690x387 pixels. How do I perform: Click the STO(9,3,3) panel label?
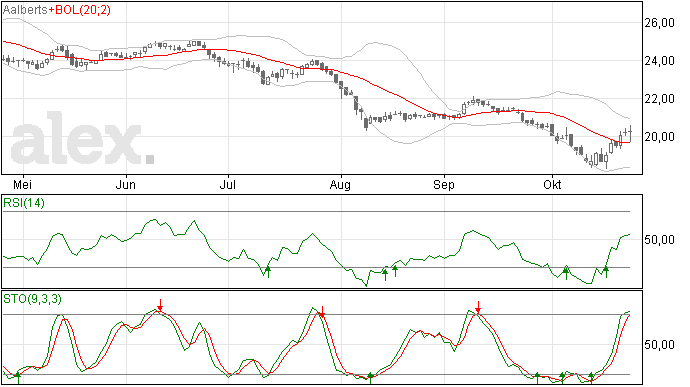pyautogui.click(x=32, y=299)
